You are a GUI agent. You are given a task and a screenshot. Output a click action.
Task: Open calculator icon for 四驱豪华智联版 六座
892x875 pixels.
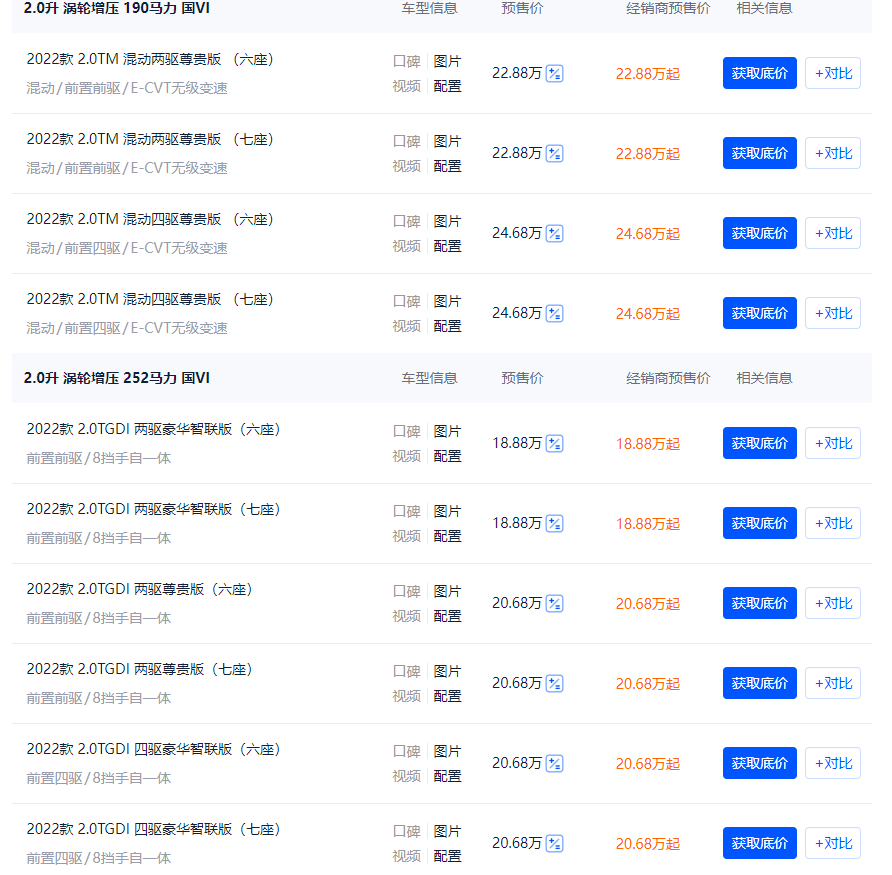554,763
